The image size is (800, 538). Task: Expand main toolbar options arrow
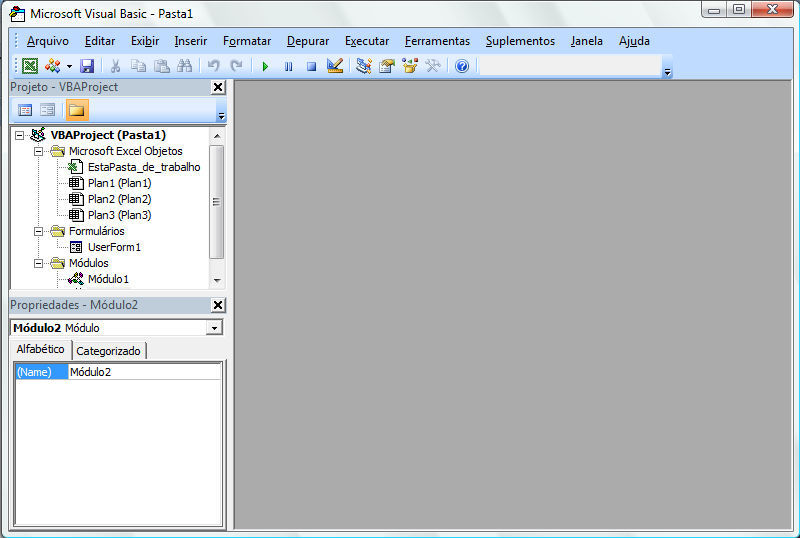click(x=667, y=72)
